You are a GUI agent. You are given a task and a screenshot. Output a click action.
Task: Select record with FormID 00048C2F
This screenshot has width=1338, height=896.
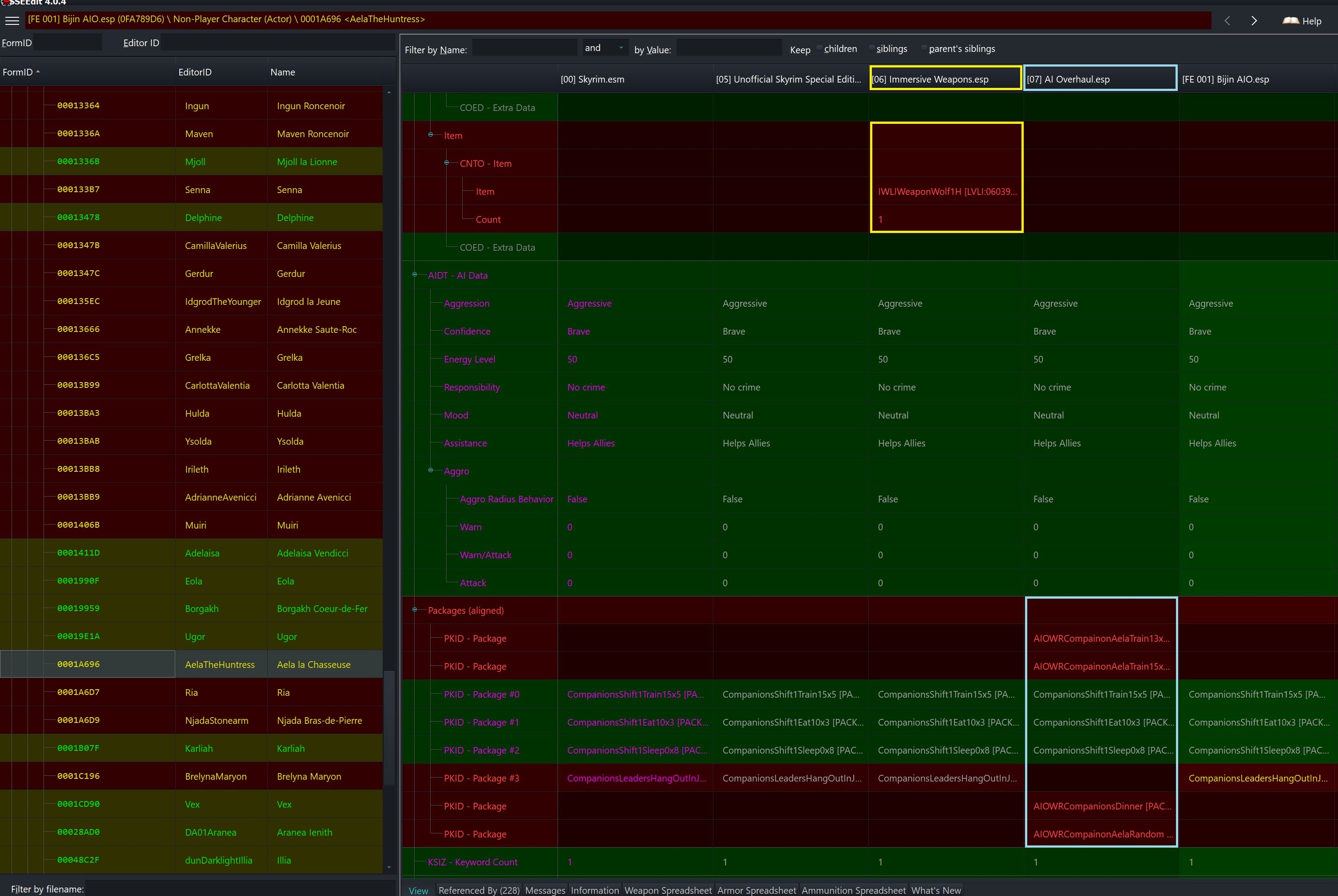click(191, 860)
